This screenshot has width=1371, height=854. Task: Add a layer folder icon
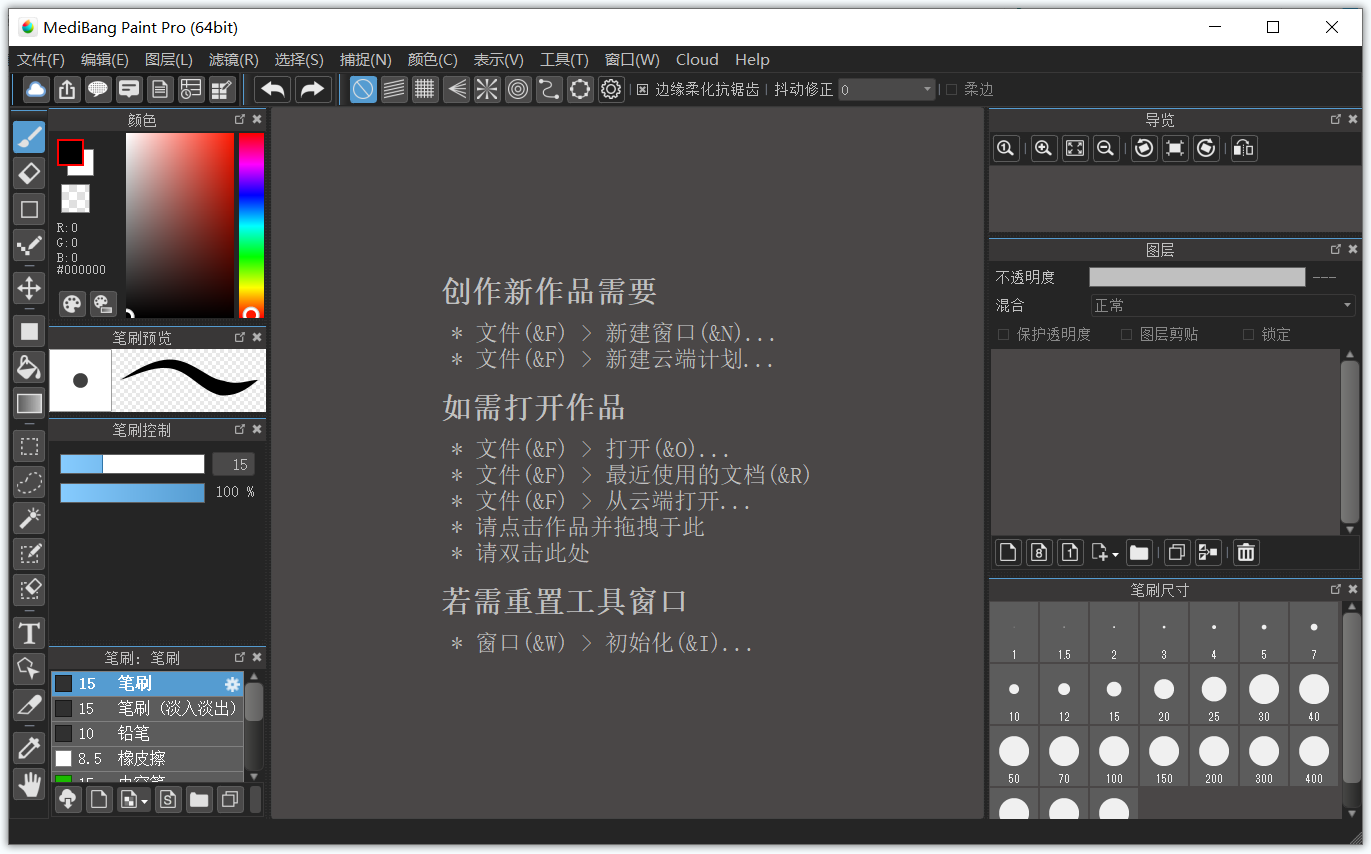click(1139, 551)
